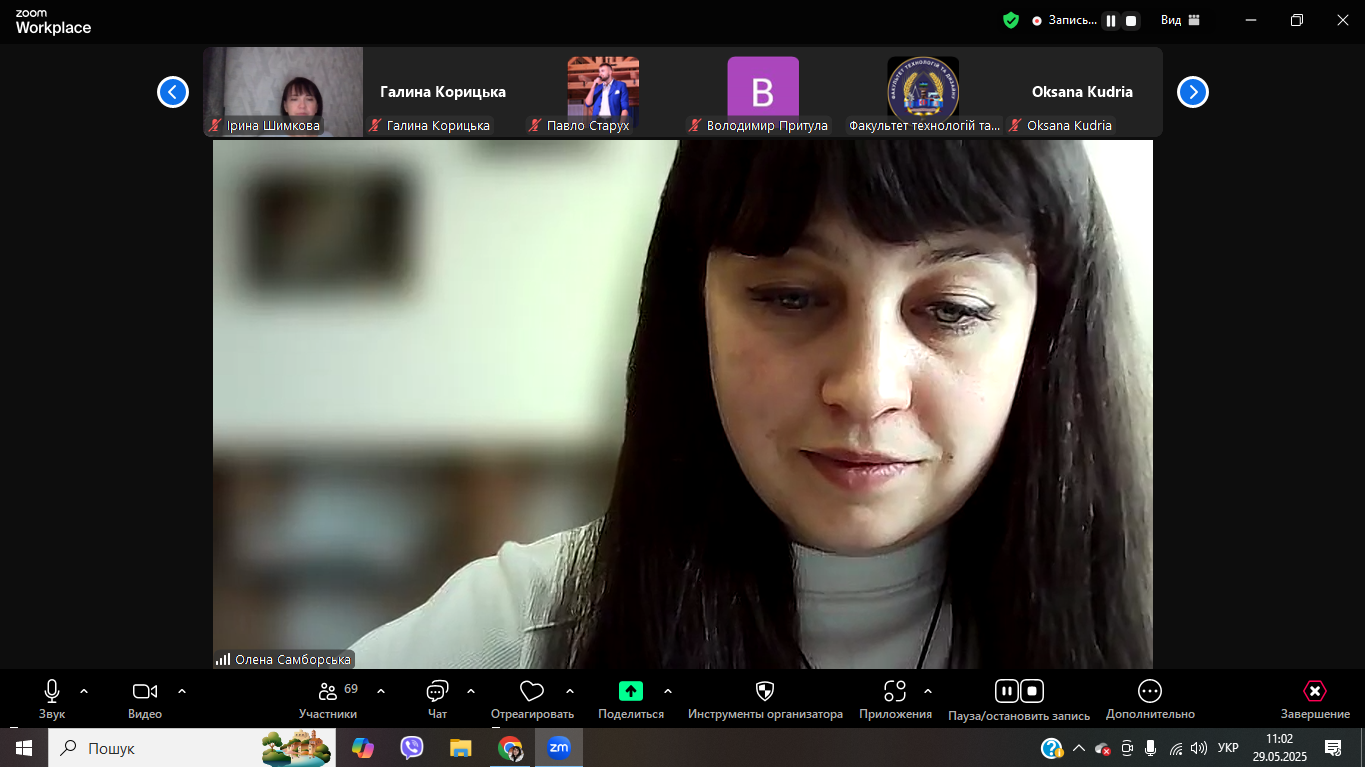Go to next participants page with blue arrow
This screenshot has width=1365, height=767.
[x=1191, y=91]
